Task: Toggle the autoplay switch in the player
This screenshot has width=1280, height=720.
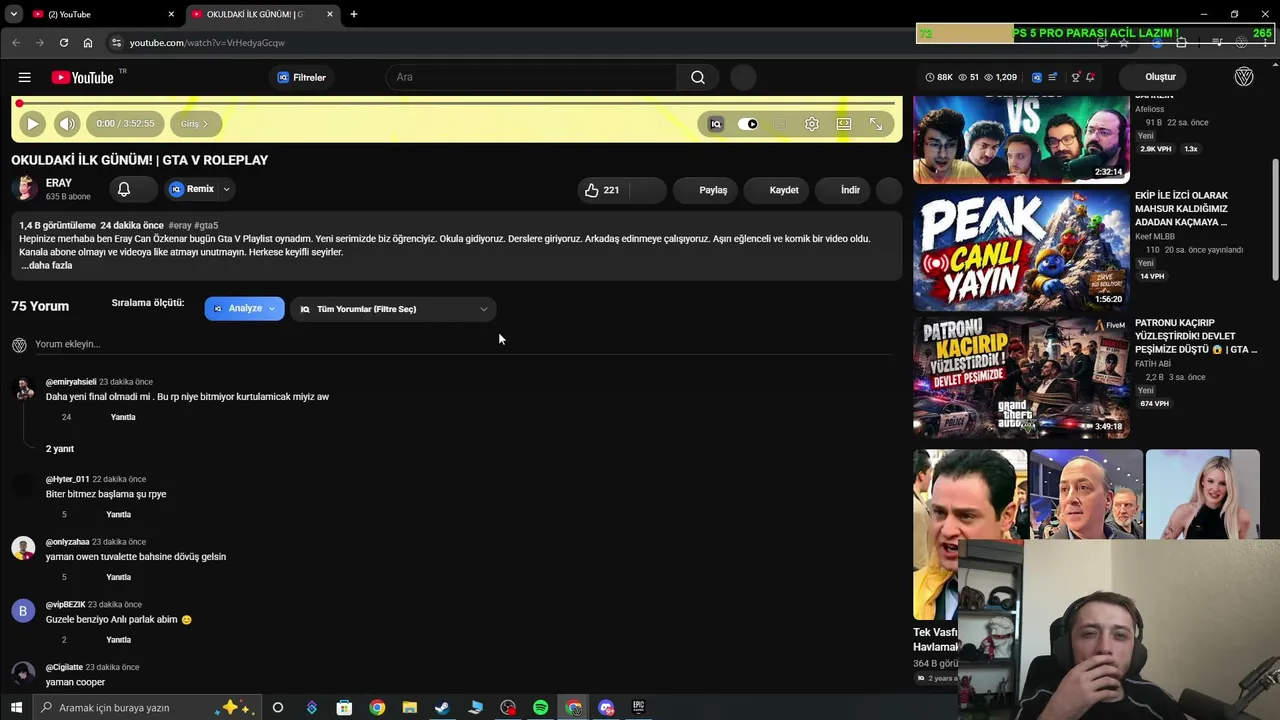Action: tap(748, 124)
